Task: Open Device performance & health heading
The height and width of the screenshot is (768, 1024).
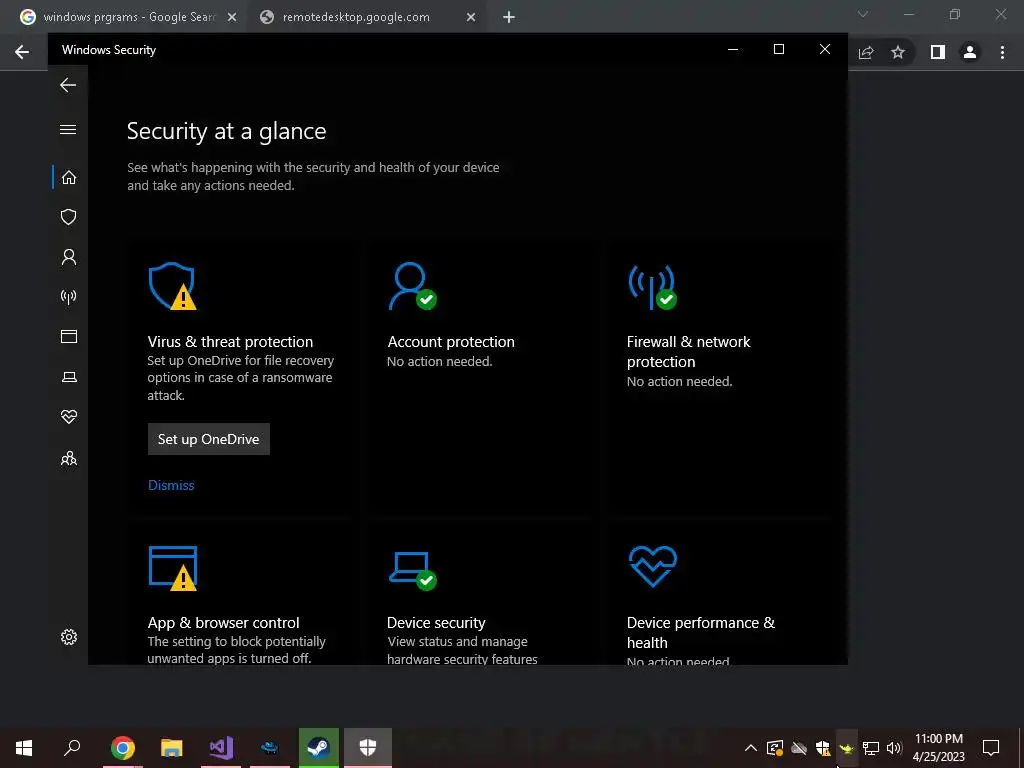Action: tap(701, 632)
